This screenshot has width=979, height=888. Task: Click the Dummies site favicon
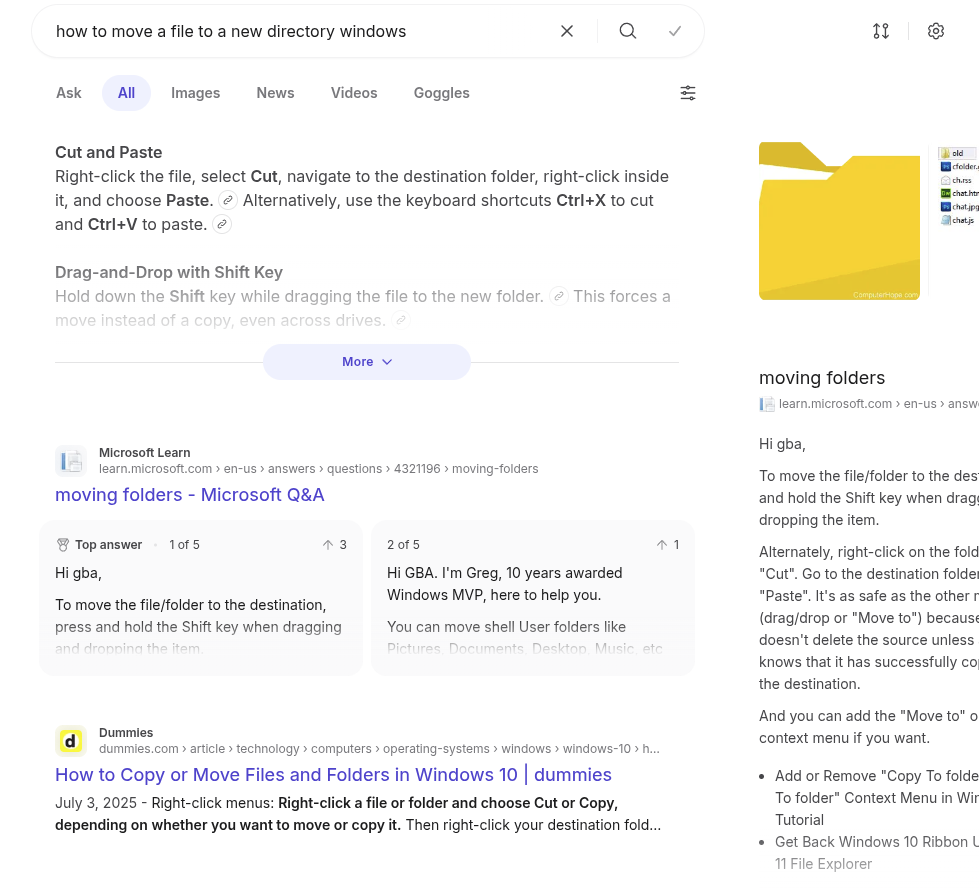tap(70, 741)
